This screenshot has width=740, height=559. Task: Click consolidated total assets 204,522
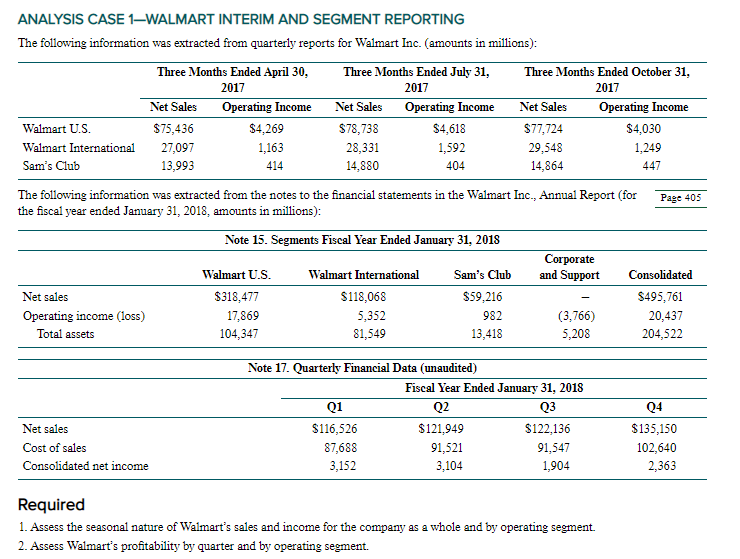tap(662, 334)
